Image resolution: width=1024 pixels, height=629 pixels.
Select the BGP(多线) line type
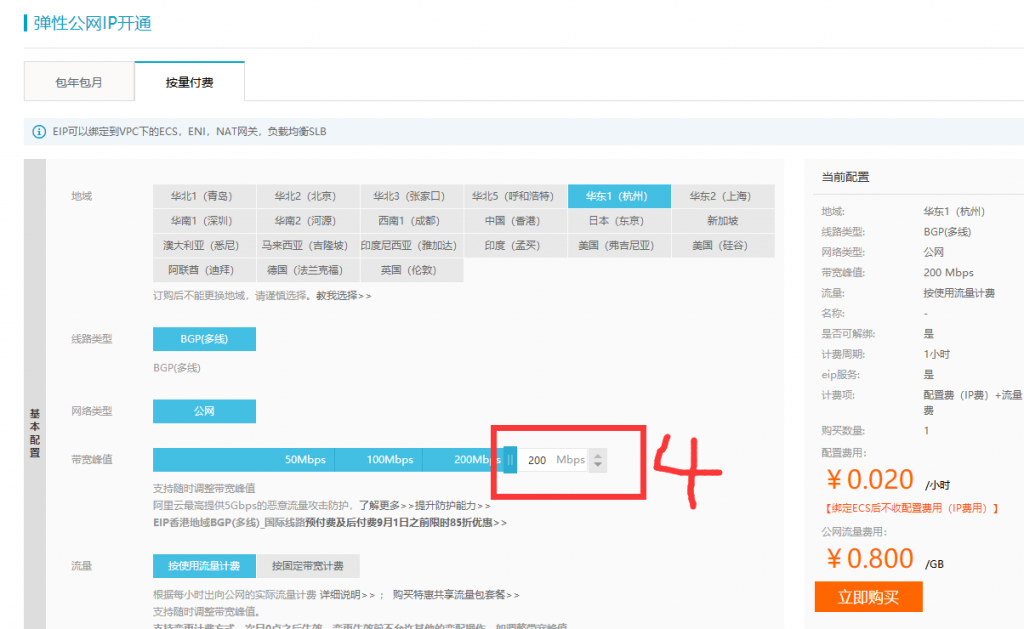pyautogui.click(x=204, y=339)
